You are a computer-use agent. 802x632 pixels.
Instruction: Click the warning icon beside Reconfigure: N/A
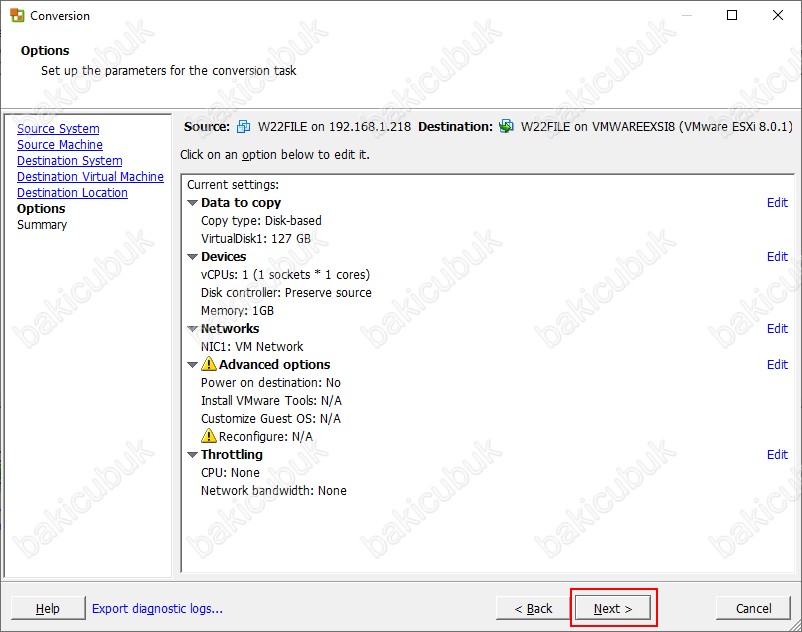coord(209,436)
